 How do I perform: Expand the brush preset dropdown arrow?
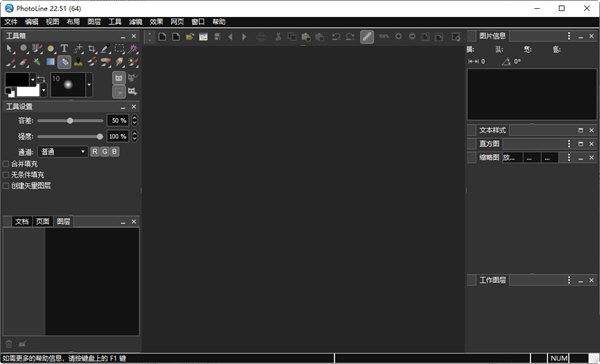89,85
